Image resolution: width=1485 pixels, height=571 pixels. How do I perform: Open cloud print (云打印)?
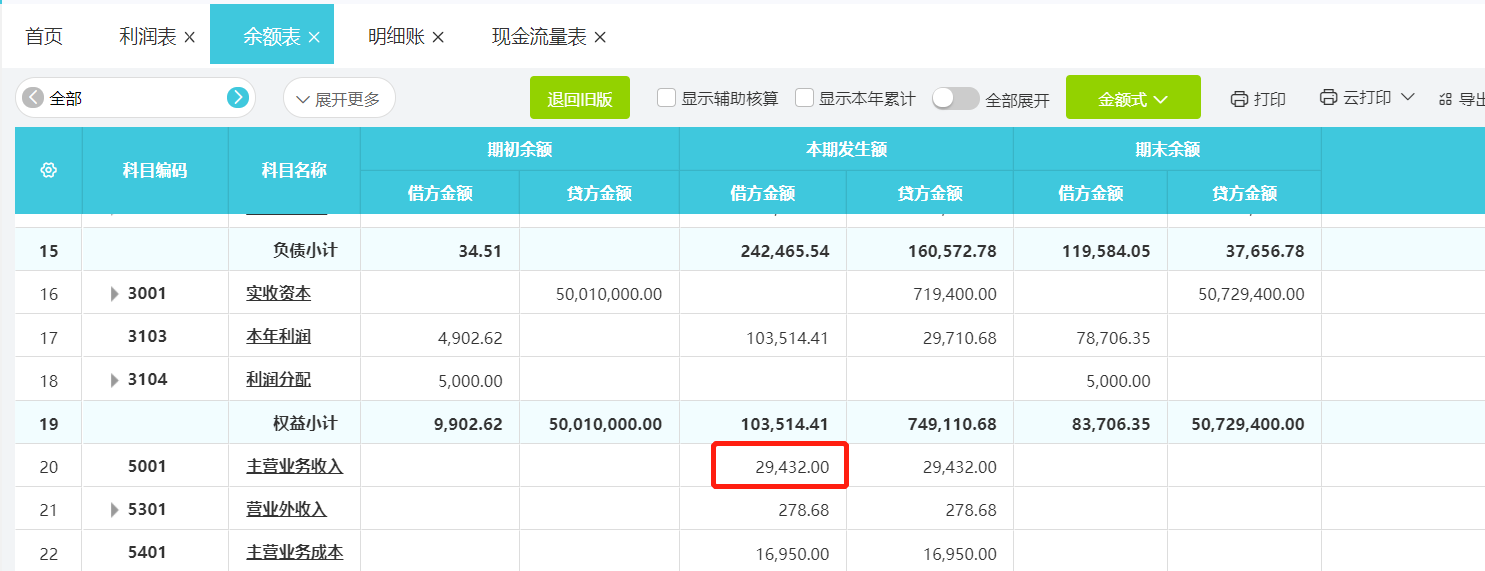click(x=1366, y=98)
